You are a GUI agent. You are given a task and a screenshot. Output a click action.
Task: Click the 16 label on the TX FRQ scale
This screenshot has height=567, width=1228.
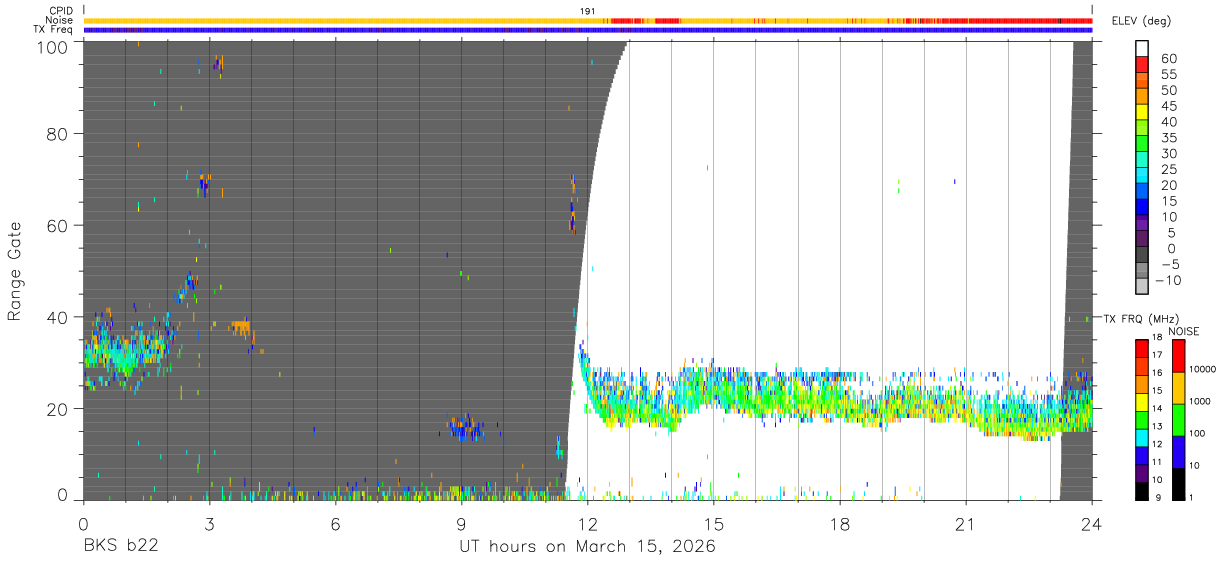point(1156,372)
